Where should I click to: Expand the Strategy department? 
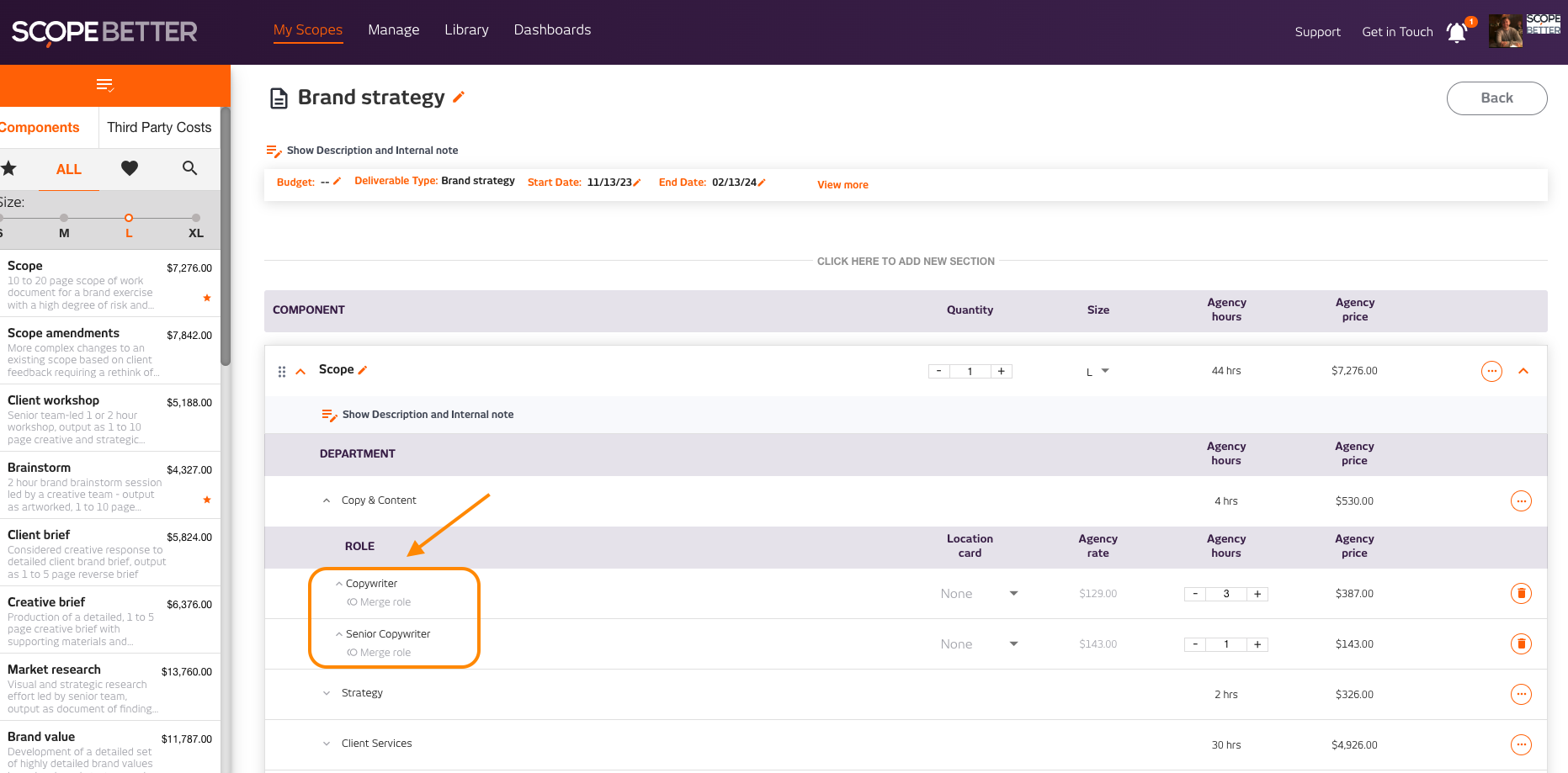(327, 693)
